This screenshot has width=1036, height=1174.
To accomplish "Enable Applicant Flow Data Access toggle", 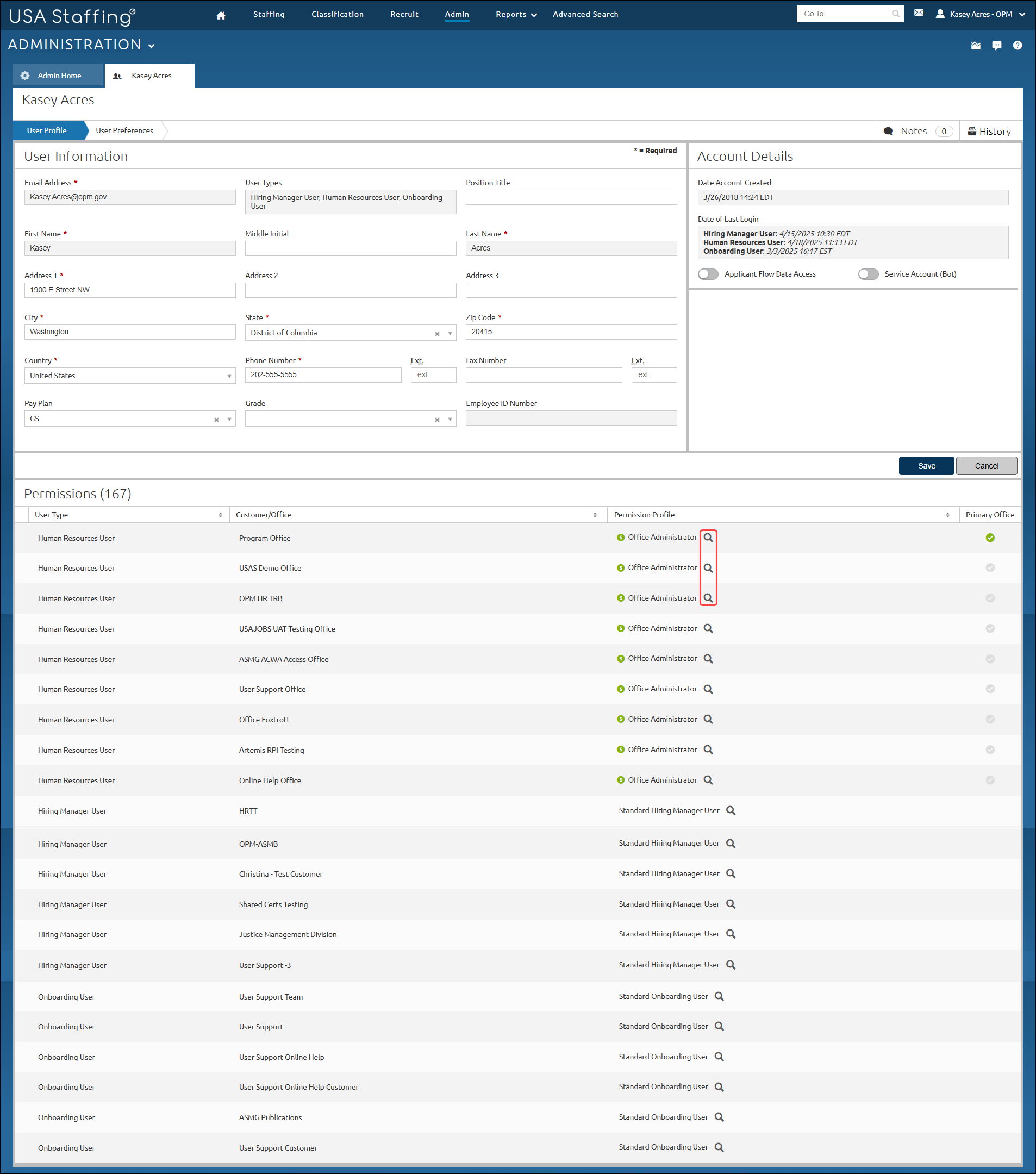I will 708,274.
